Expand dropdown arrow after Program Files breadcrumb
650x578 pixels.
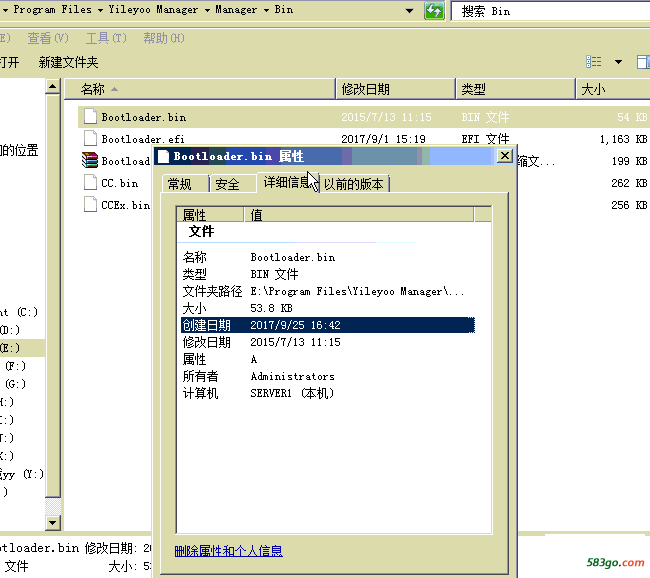tap(100, 10)
